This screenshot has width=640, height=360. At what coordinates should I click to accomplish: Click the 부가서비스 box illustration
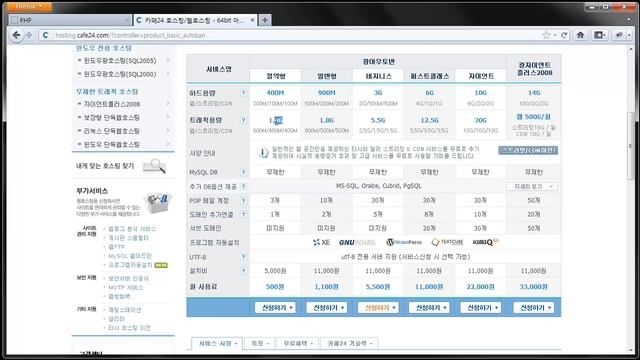157,202
